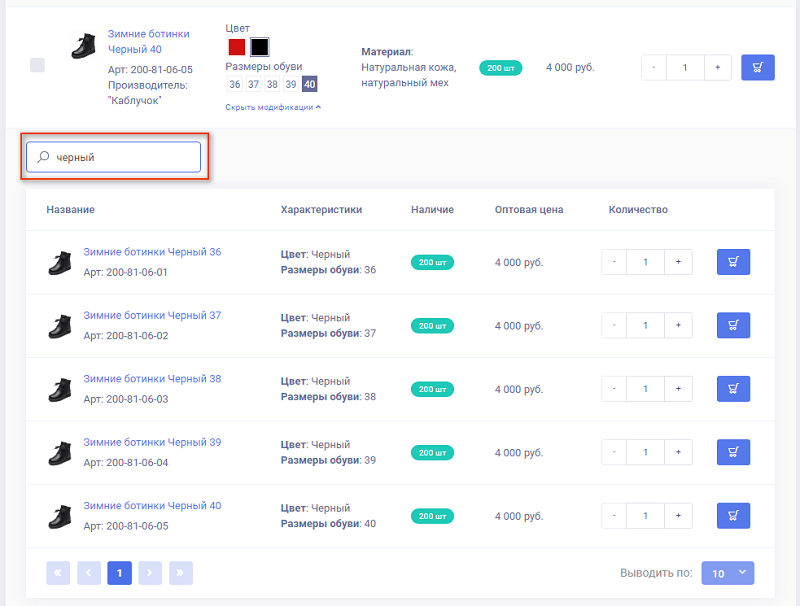Go to last page of pagination
800x606 pixels.
point(181,573)
